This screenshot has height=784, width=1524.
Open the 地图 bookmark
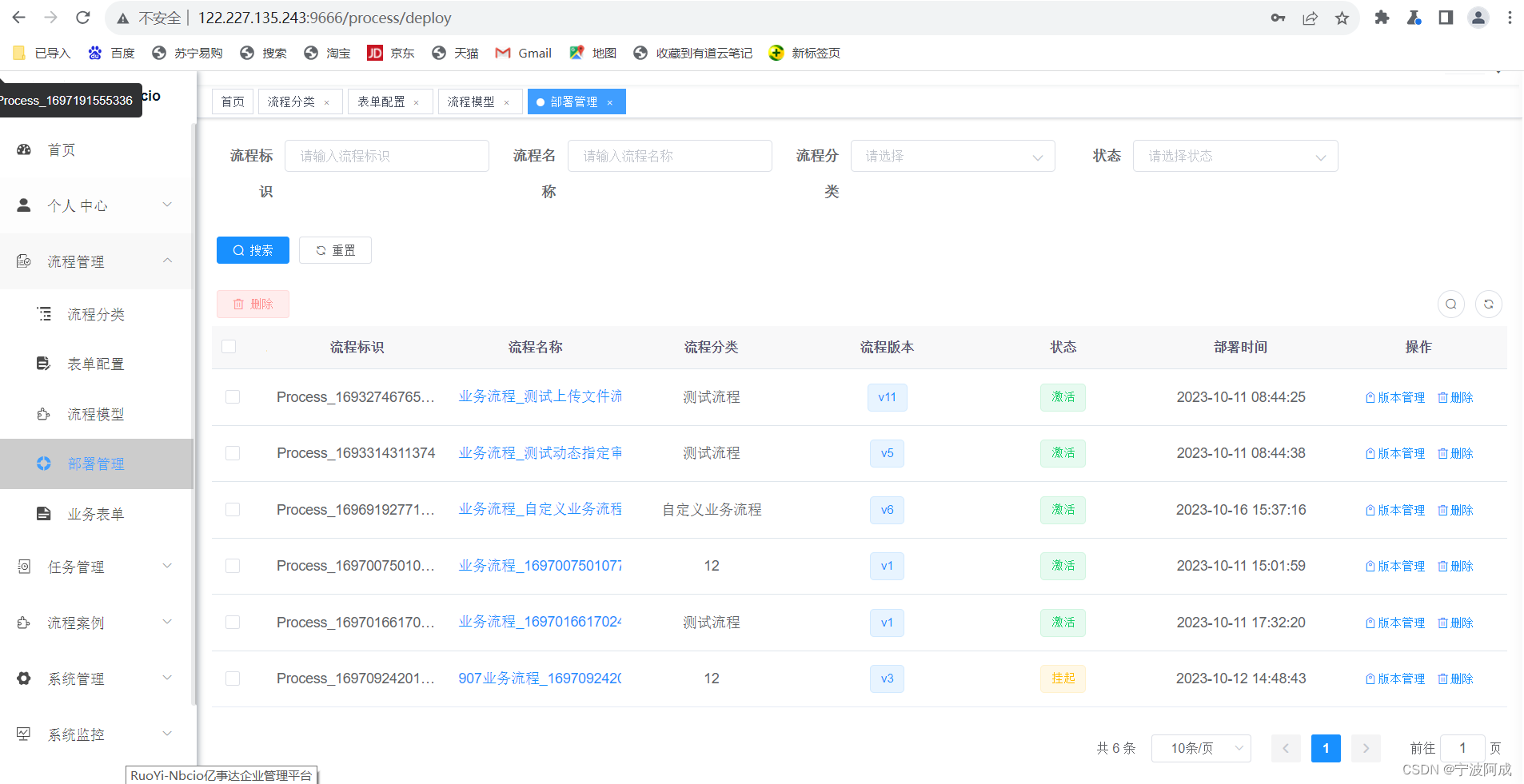click(x=592, y=53)
